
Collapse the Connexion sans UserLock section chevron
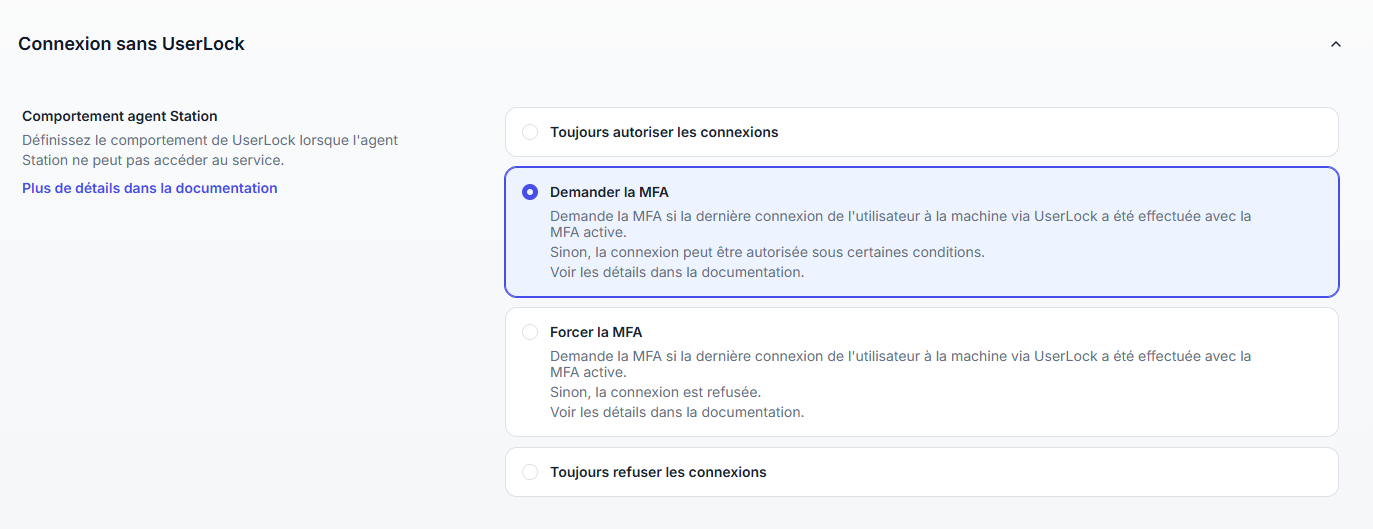tap(1335, 44)
